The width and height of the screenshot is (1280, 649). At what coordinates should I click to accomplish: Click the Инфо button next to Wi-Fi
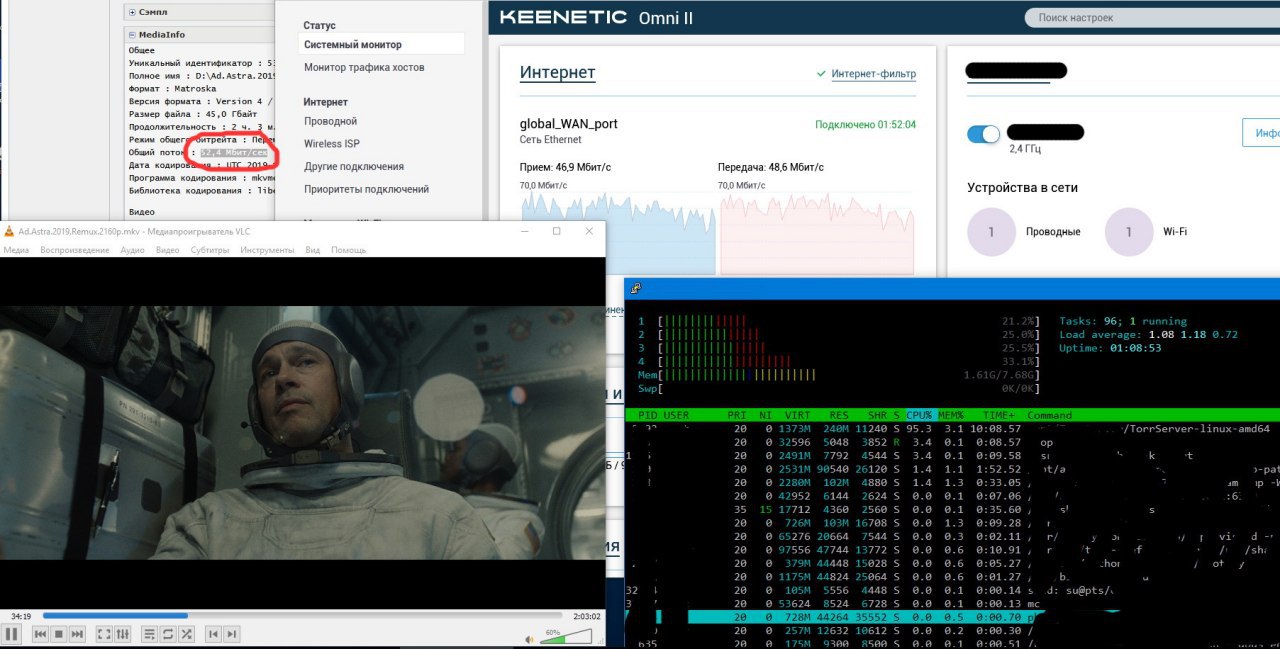(1261, 133)
